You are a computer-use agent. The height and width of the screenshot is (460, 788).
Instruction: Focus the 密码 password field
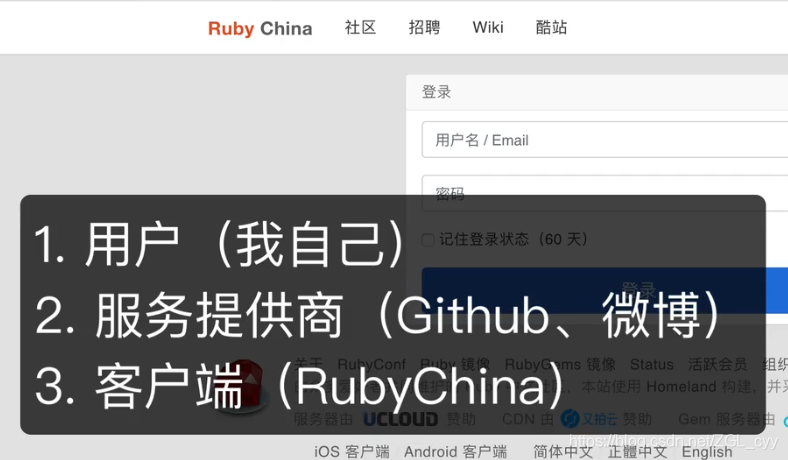pos(605,193)
